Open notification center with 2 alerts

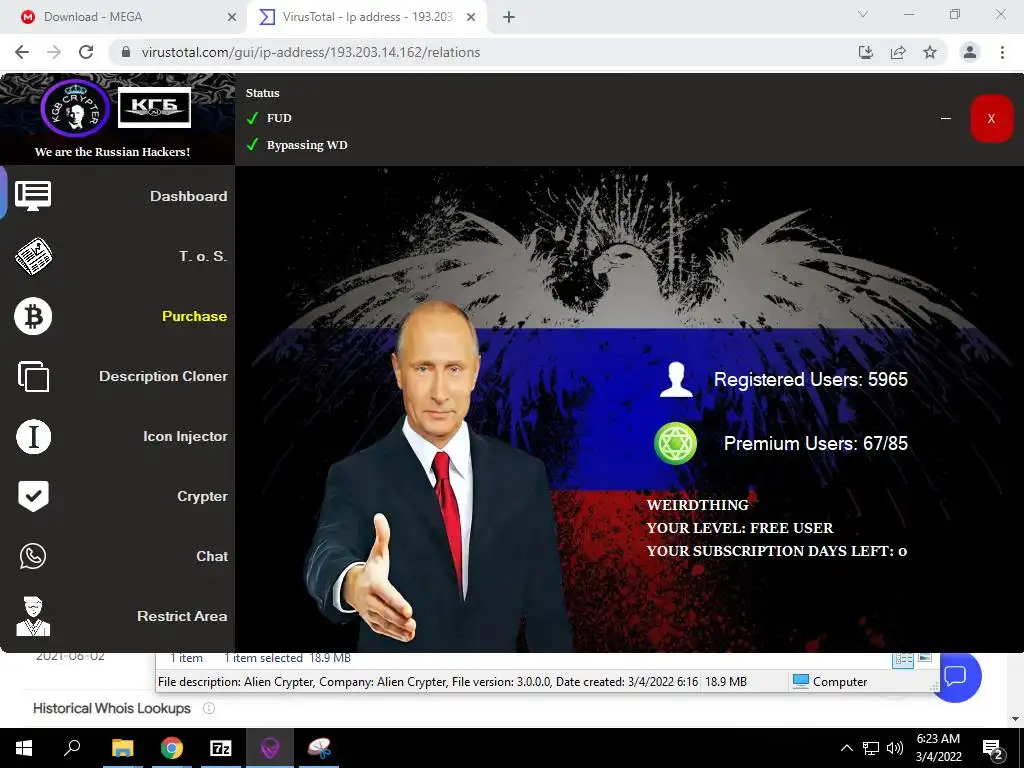click(993, 749)
